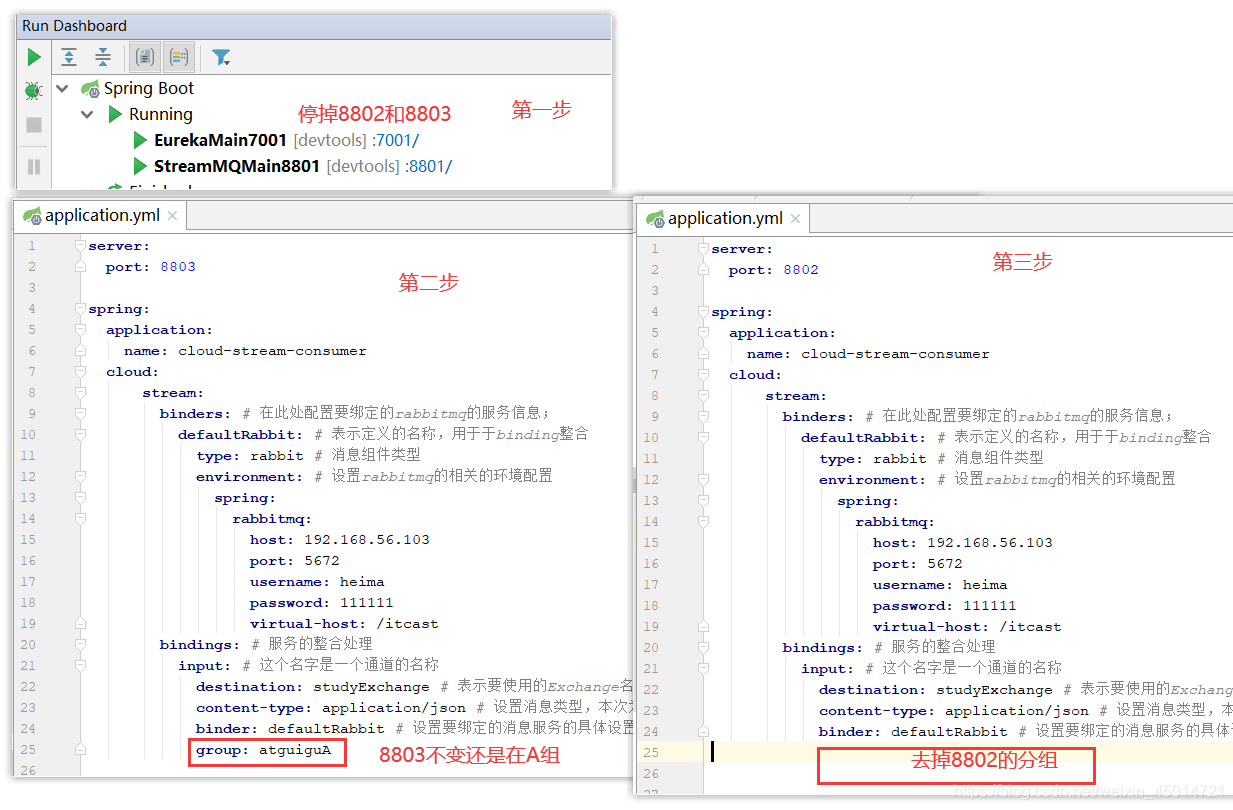The height and width of the screenshot is (810, 1233).
Task: Click "rabbitmq:" key in 8802 file
Action: tap(895, 522)
